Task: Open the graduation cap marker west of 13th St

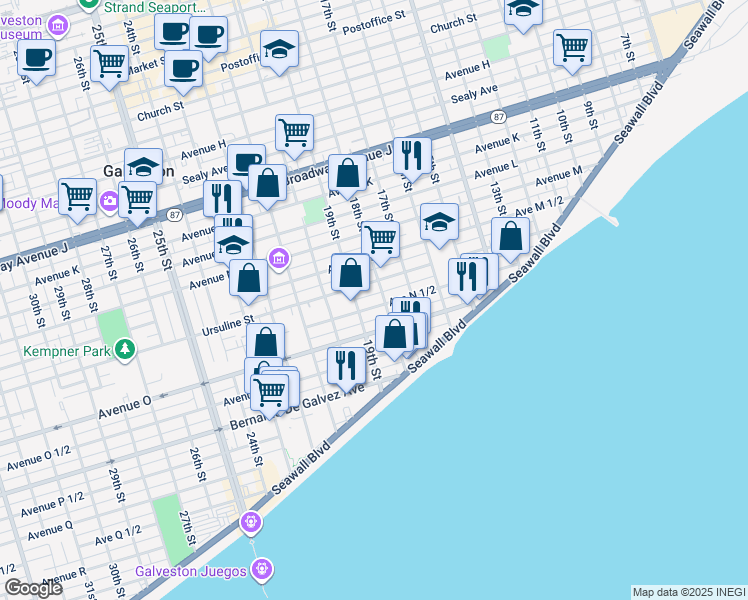Action: [439, 223]
